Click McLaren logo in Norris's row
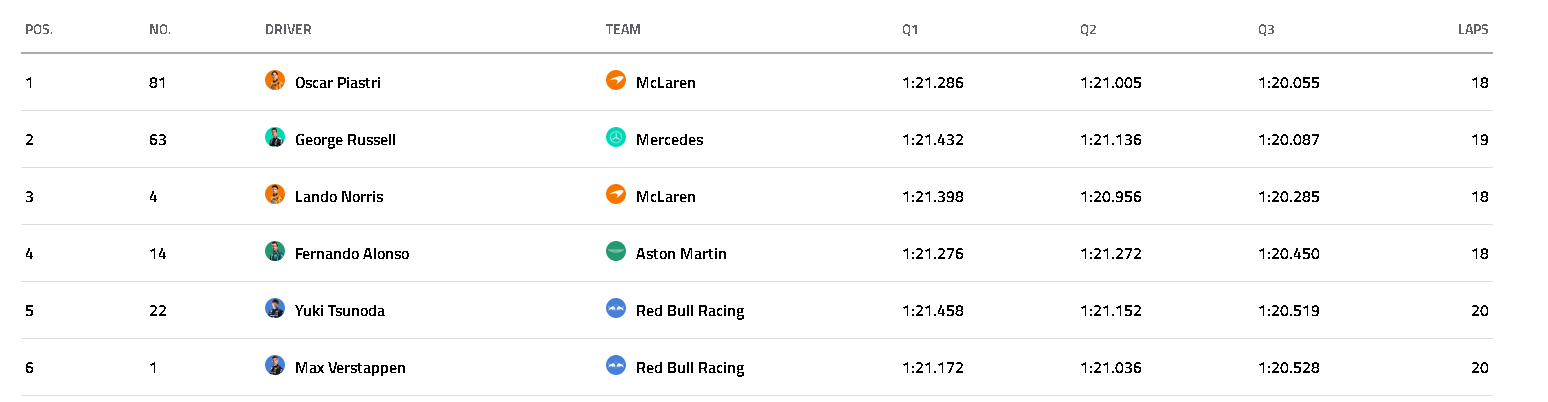The width and height of the screenshot is (1548, 402). point(616,195)
